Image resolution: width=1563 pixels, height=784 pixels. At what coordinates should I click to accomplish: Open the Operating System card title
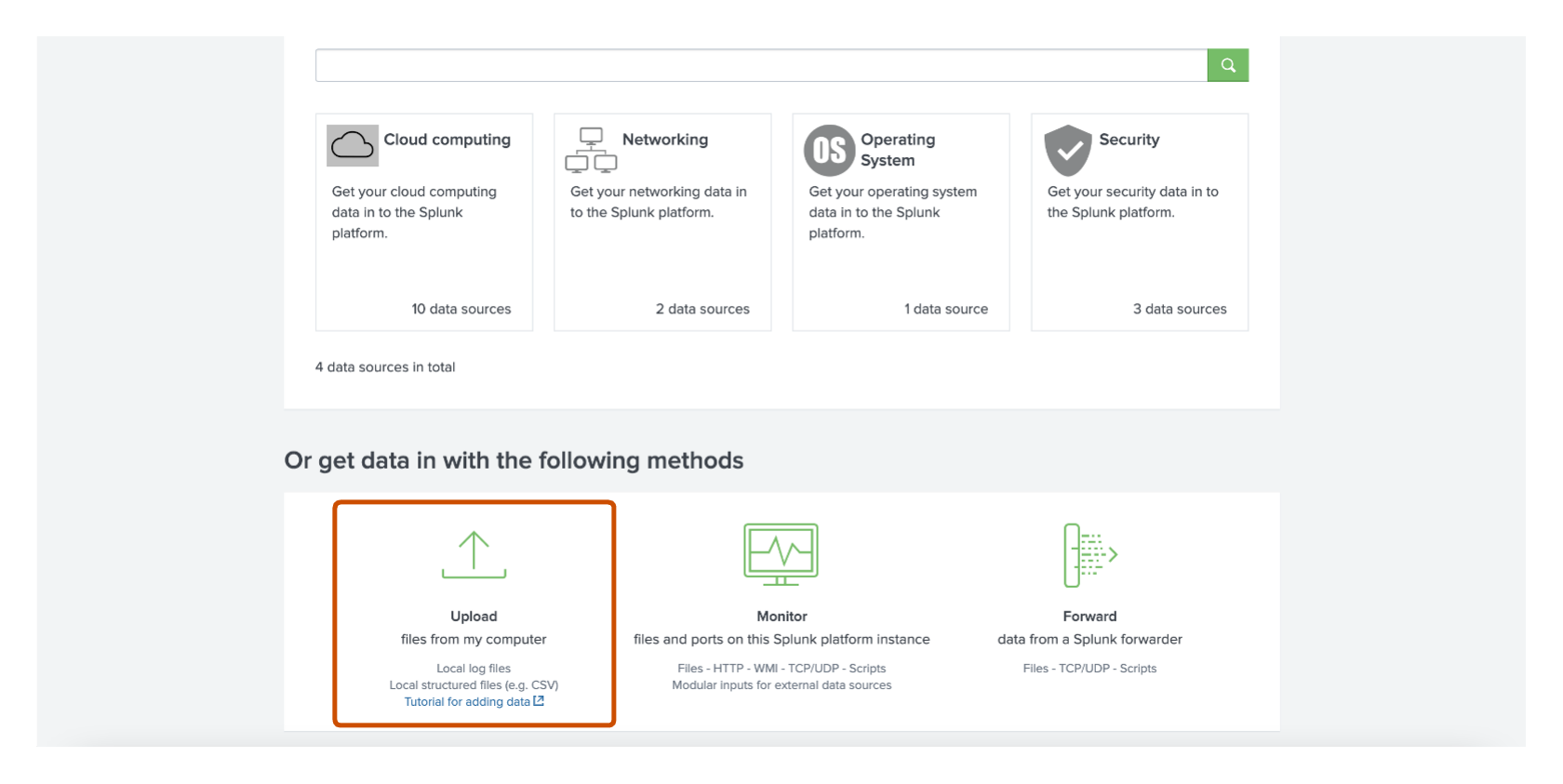pyautogui.click(x=898, y=150)
